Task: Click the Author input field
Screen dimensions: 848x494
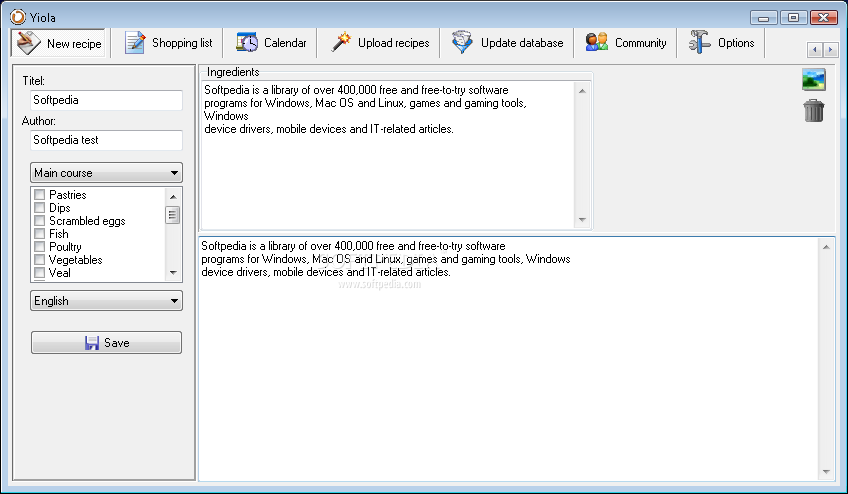Action: click(x=107, y=140)
